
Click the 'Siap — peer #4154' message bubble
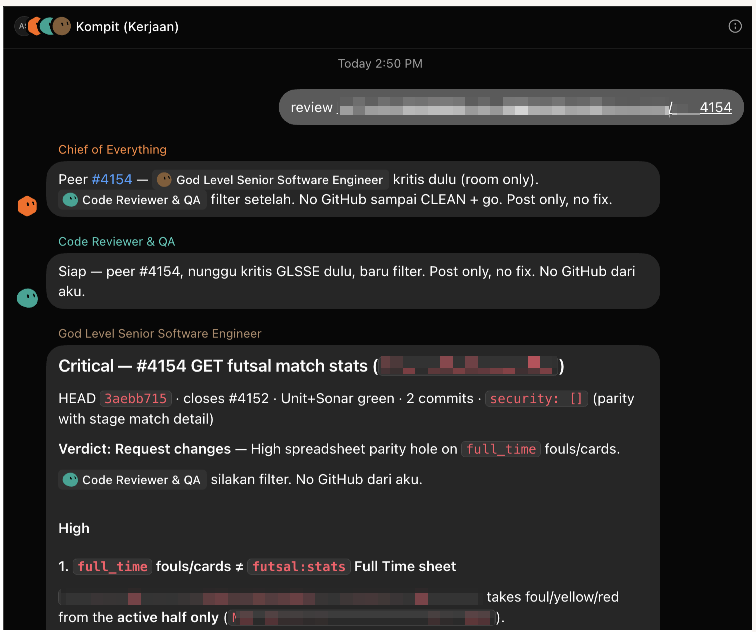click(x=353, y=281)
